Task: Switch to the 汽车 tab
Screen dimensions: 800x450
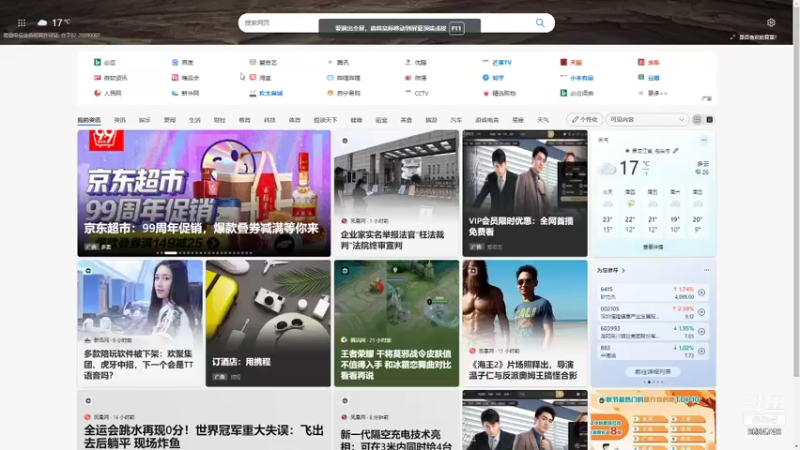Action: tap(456, 120)
